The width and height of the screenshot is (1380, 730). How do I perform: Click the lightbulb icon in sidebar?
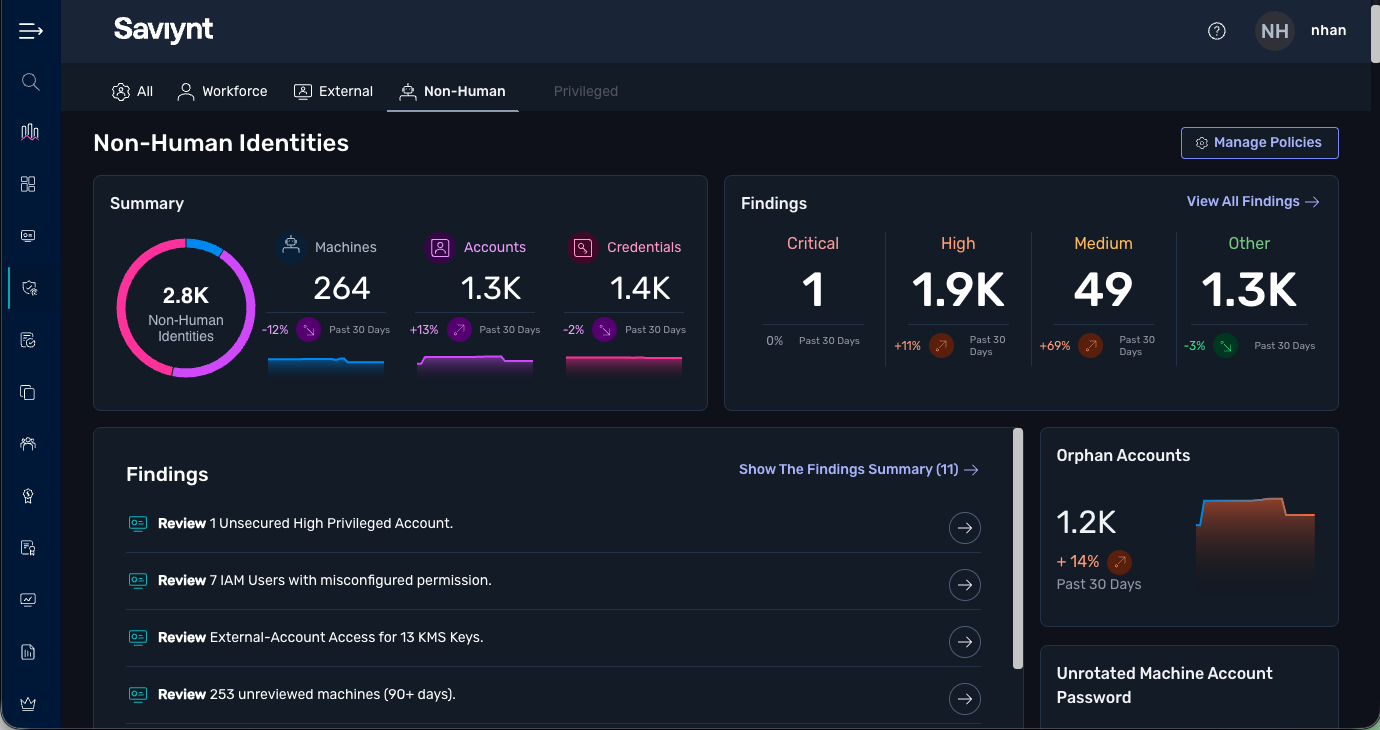tap(28, 496)
